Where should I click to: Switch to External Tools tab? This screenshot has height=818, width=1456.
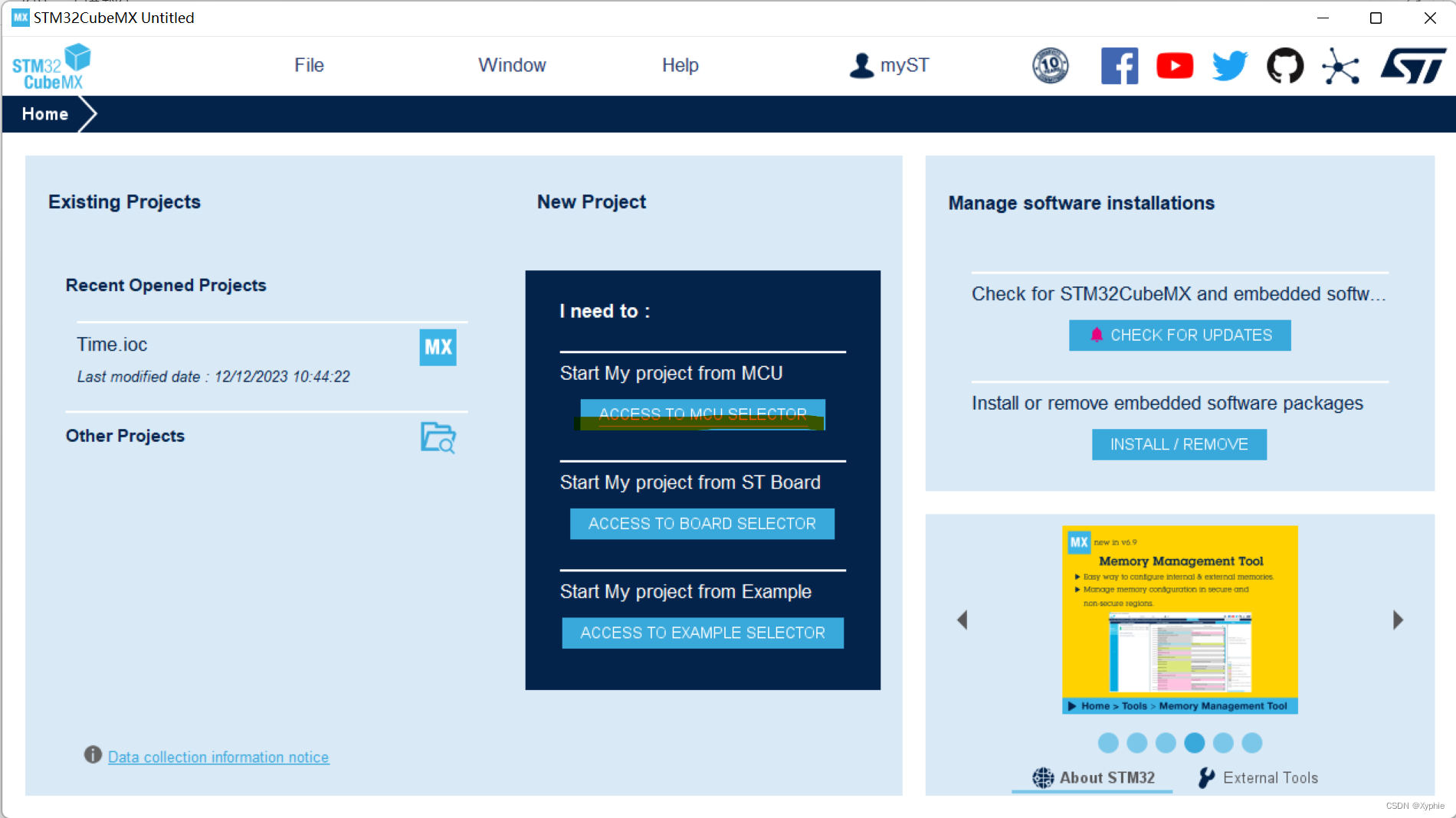point(1258,777)
